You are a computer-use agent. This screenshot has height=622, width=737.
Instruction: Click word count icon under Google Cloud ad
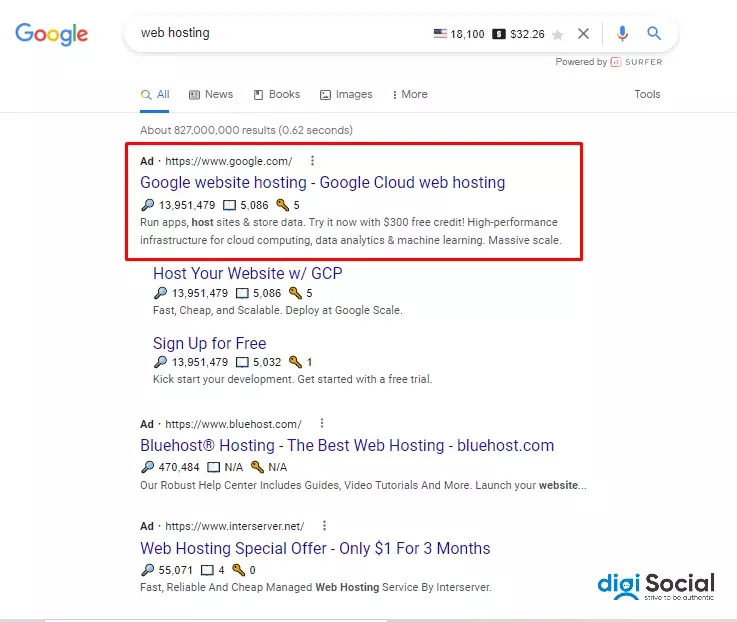(229, 205)
